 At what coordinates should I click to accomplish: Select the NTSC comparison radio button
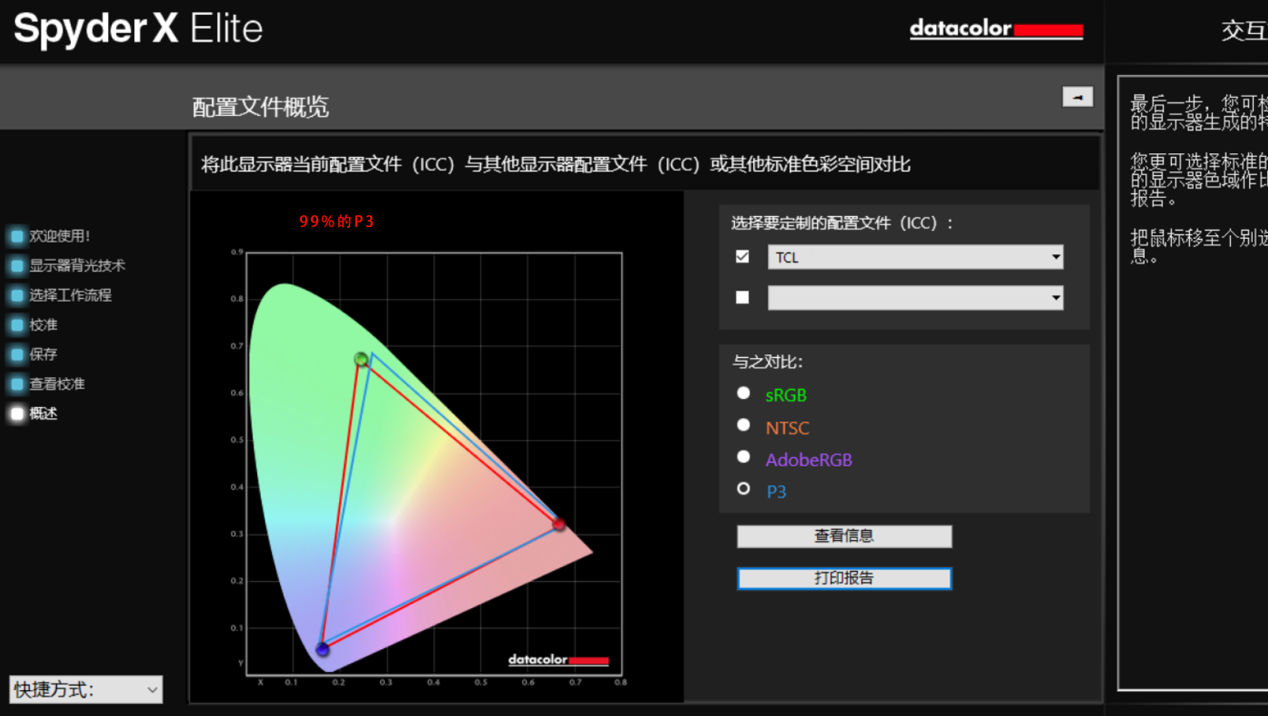point(743,425)
